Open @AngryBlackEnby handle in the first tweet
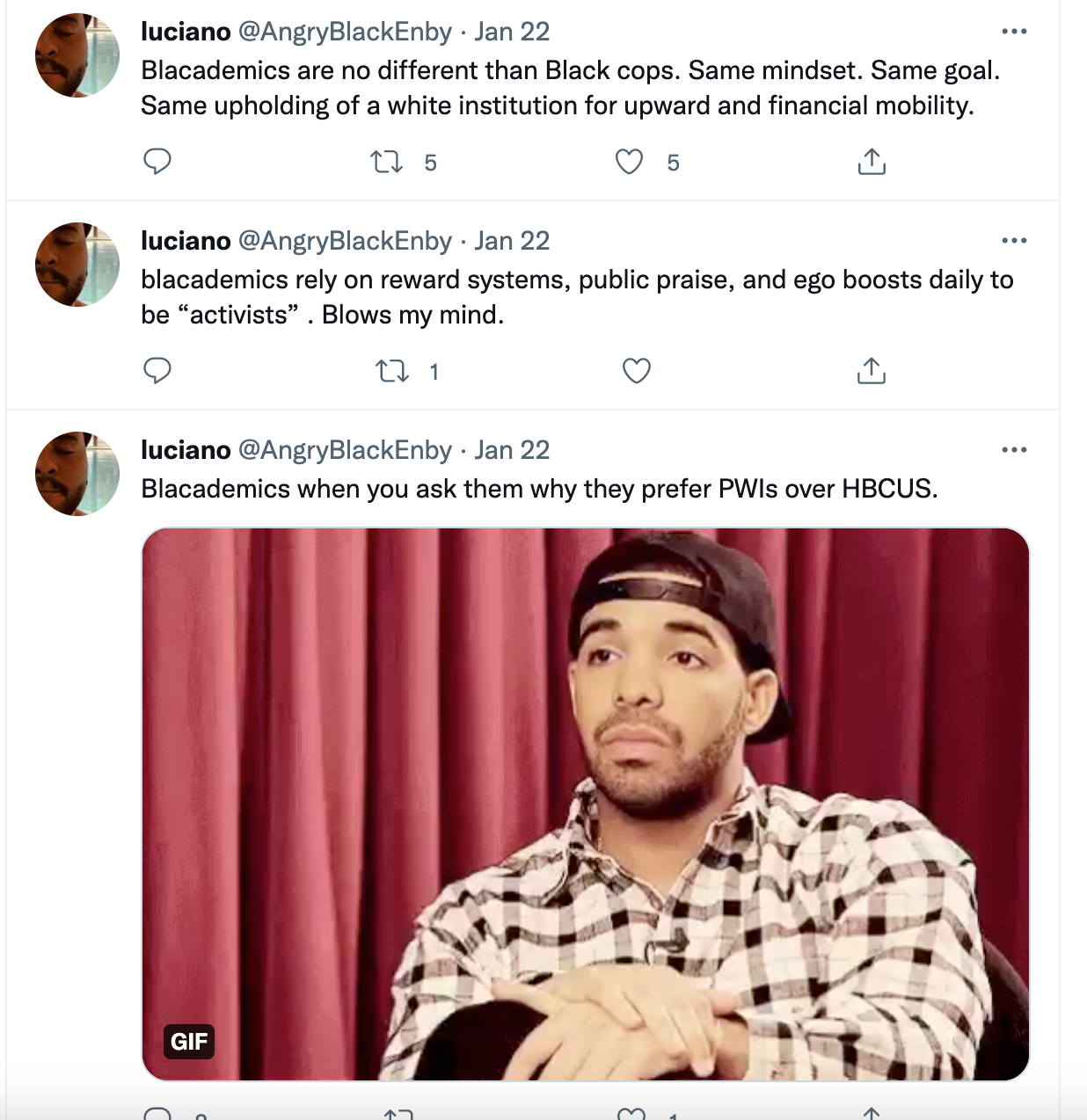This screenshot has height=1120, width=1087. point(345,32)
